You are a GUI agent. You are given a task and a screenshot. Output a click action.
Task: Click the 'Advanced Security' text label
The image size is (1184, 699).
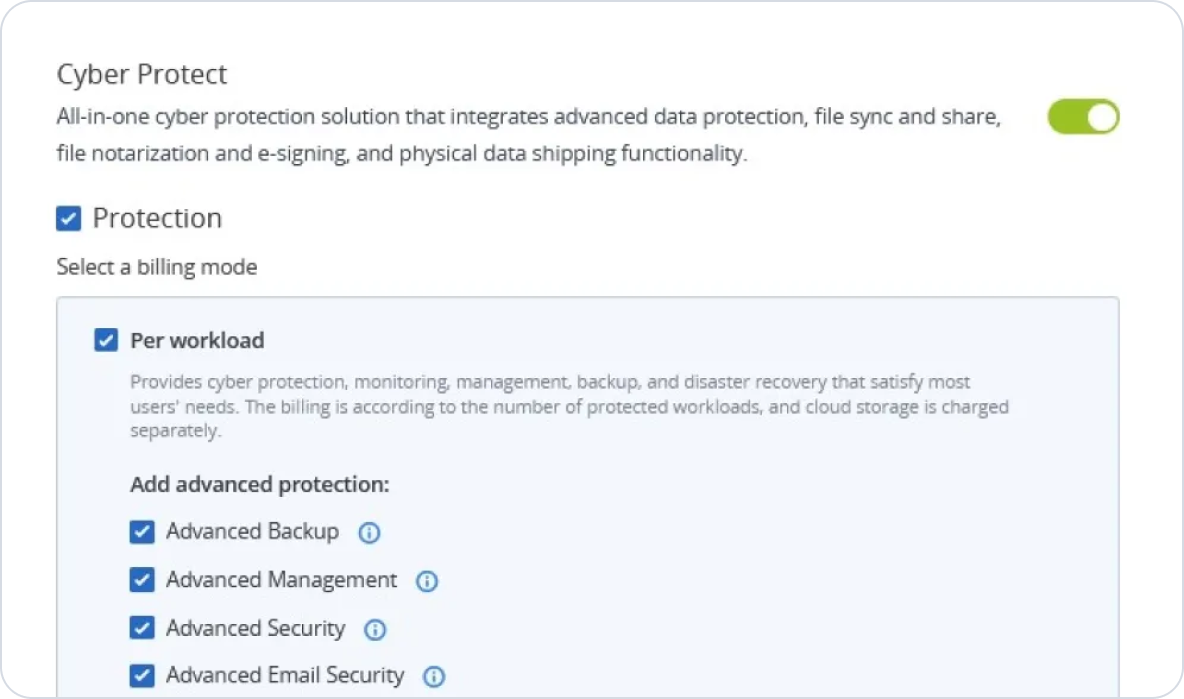point(255,629)
